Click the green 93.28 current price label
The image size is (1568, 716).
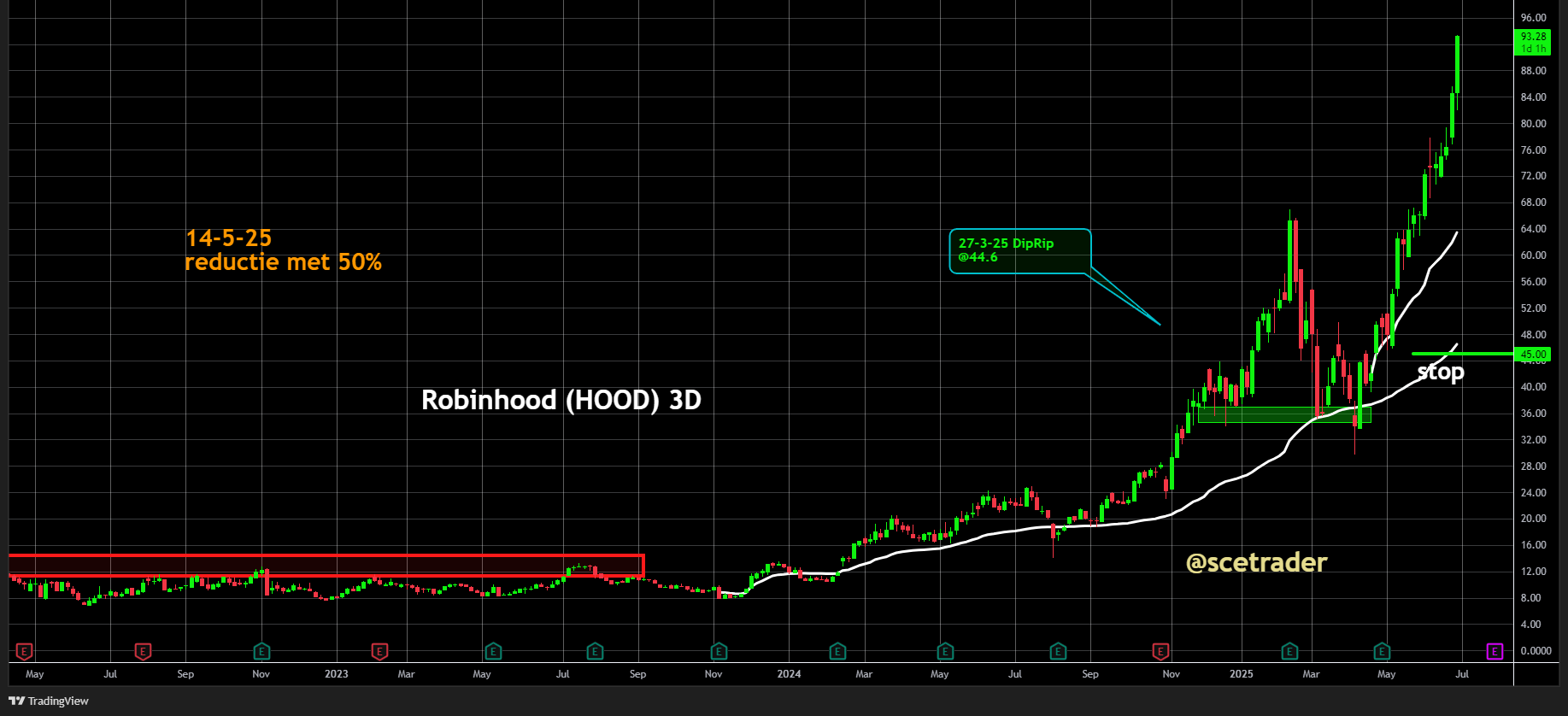1534,42
